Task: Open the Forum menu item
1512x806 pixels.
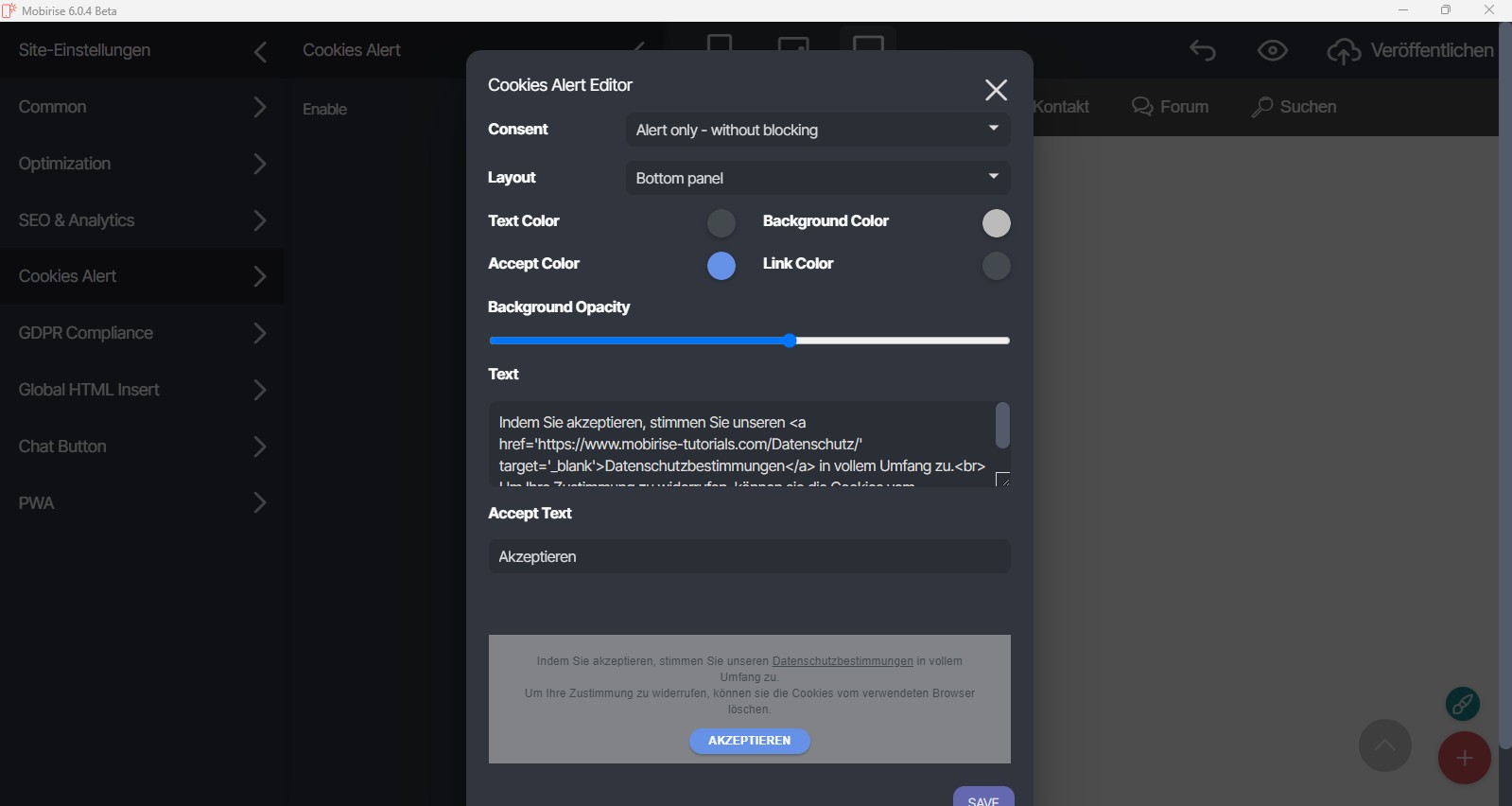Action: [1171, 107]
